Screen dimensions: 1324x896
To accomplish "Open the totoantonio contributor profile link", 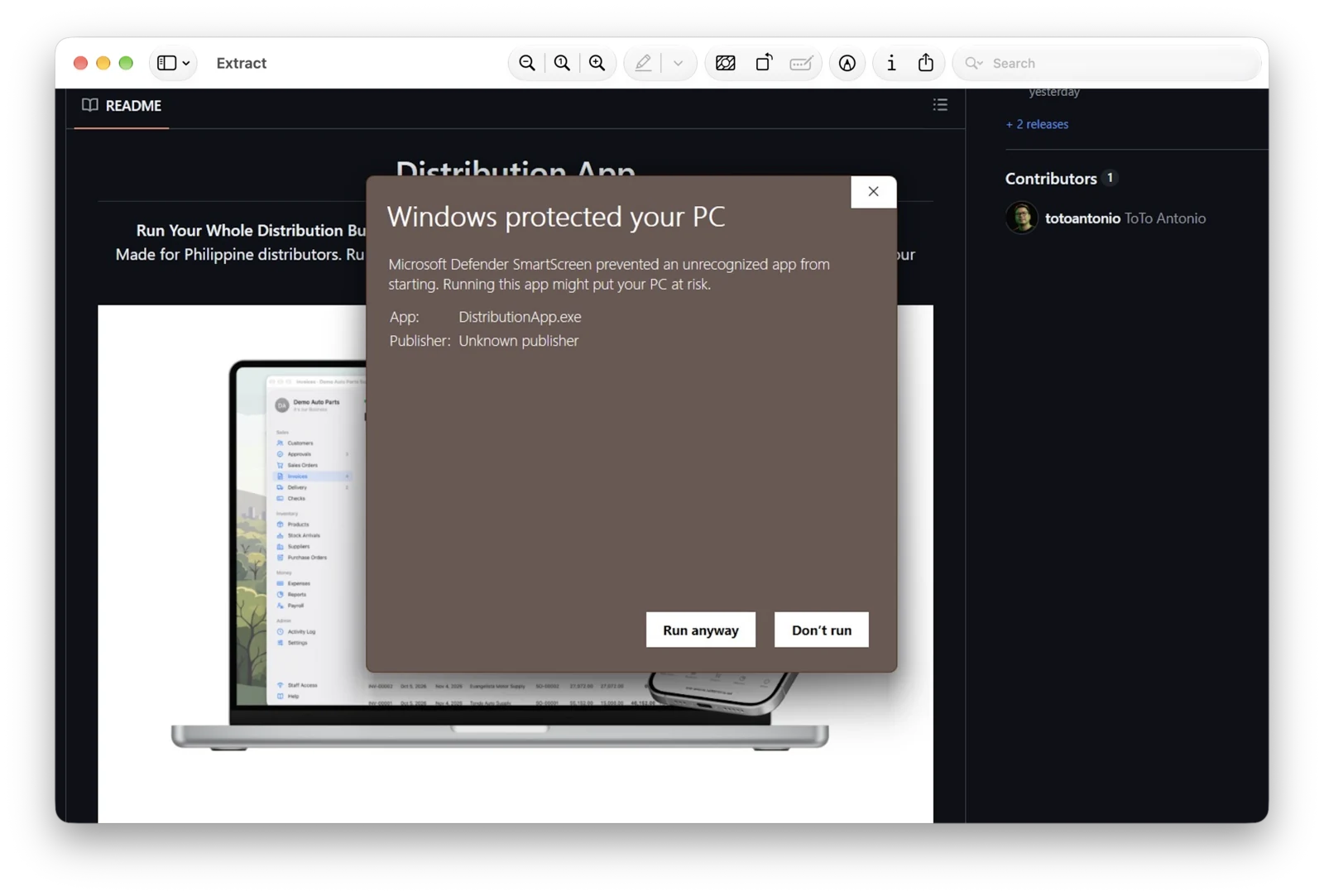I will point(1082,218).
